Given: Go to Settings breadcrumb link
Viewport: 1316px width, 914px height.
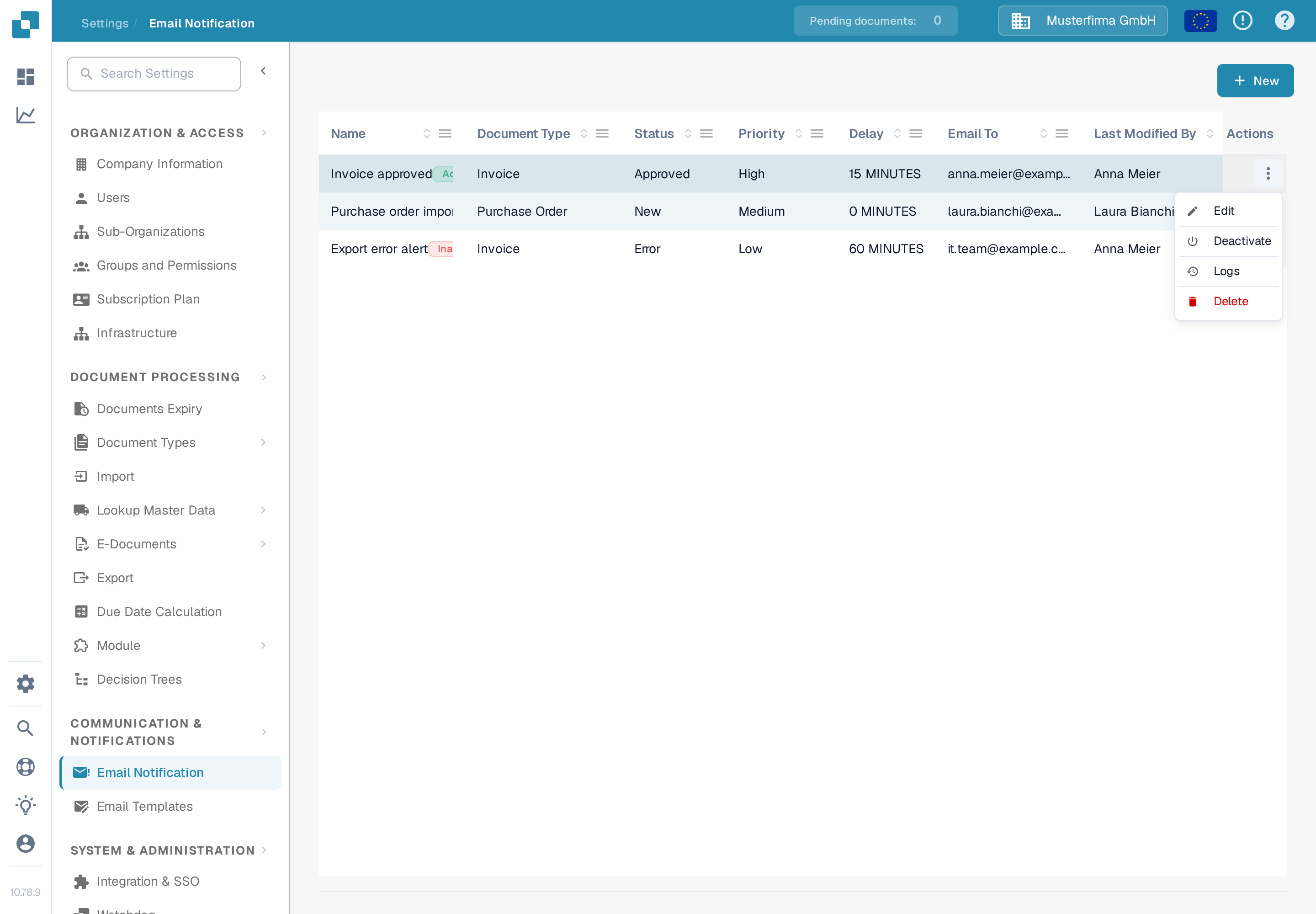Looking at the screenshot, I should (105, 23).
